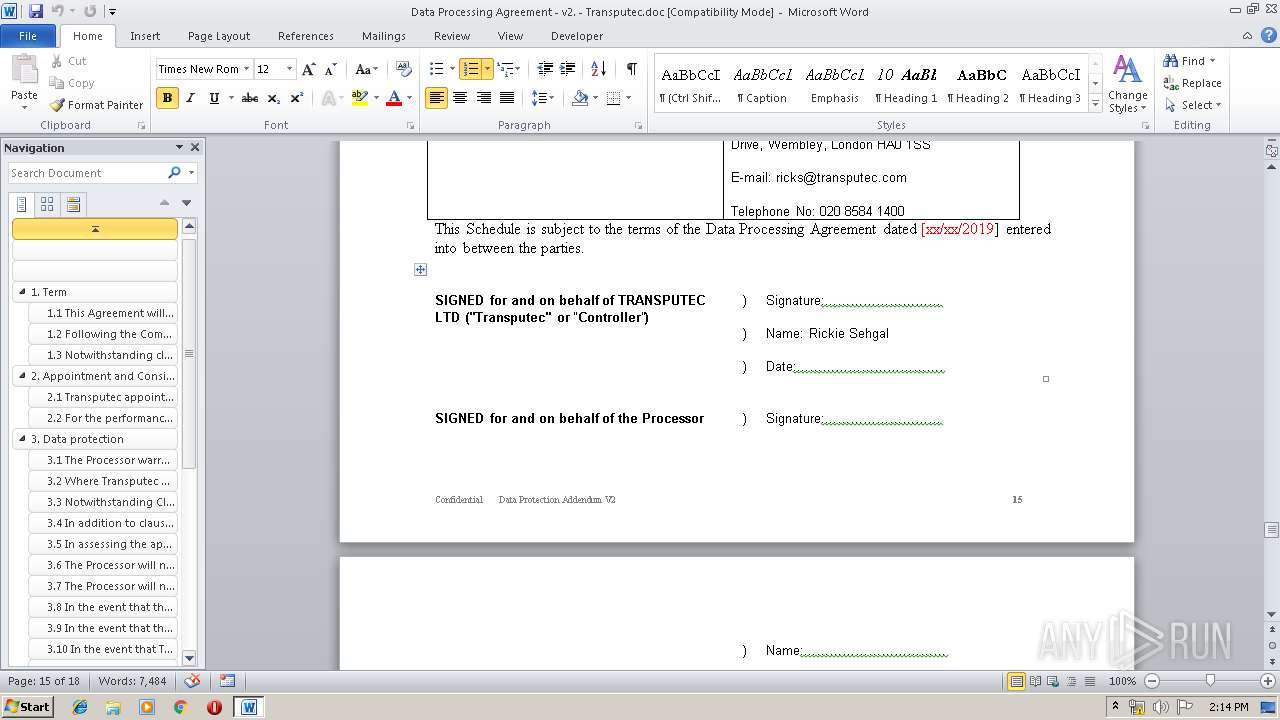Browse pages view in Navigation pane
The image size is (1280, 720).
[x=47, y=204]
